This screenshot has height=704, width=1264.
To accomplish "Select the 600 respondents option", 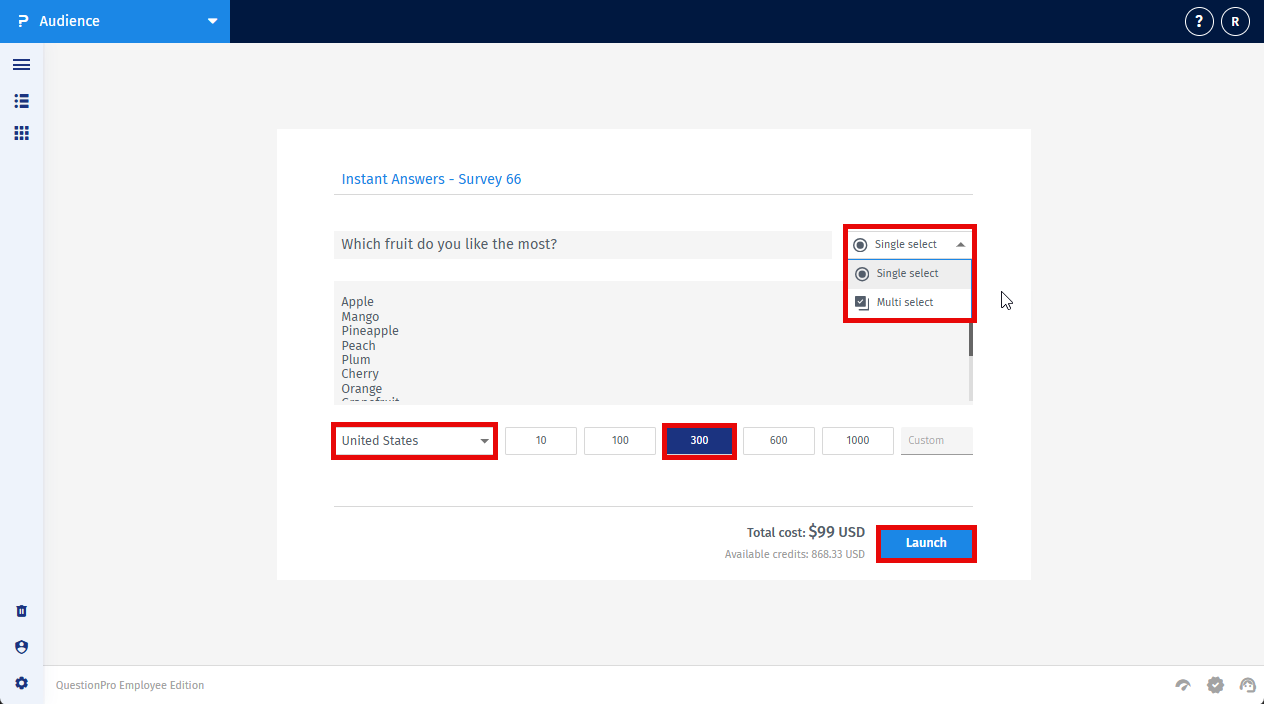I will (x=778, y=440).
